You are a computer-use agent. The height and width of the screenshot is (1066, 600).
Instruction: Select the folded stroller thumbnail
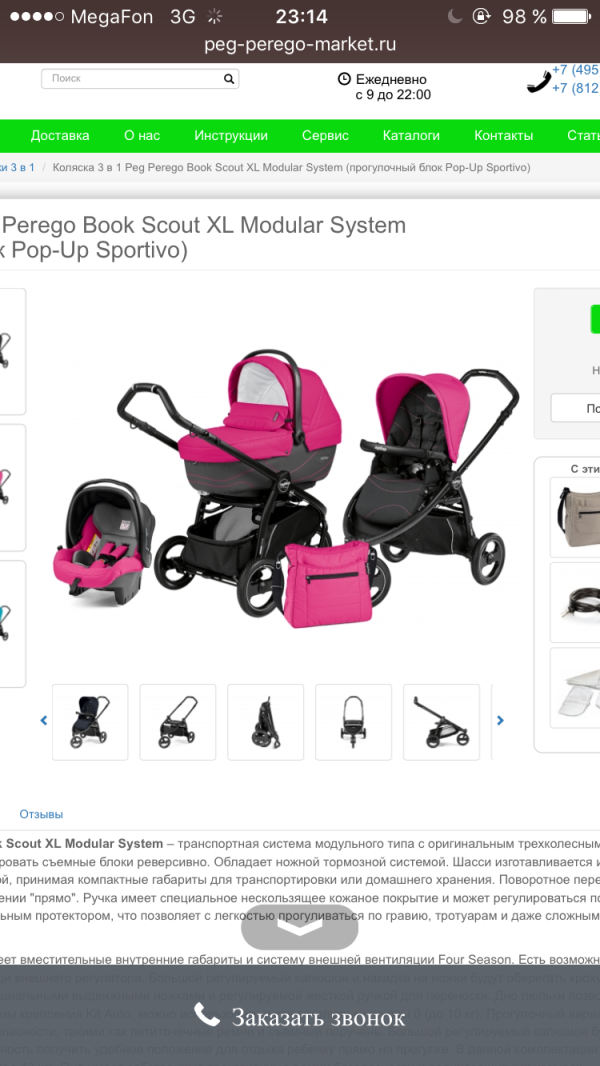point(266,722)
